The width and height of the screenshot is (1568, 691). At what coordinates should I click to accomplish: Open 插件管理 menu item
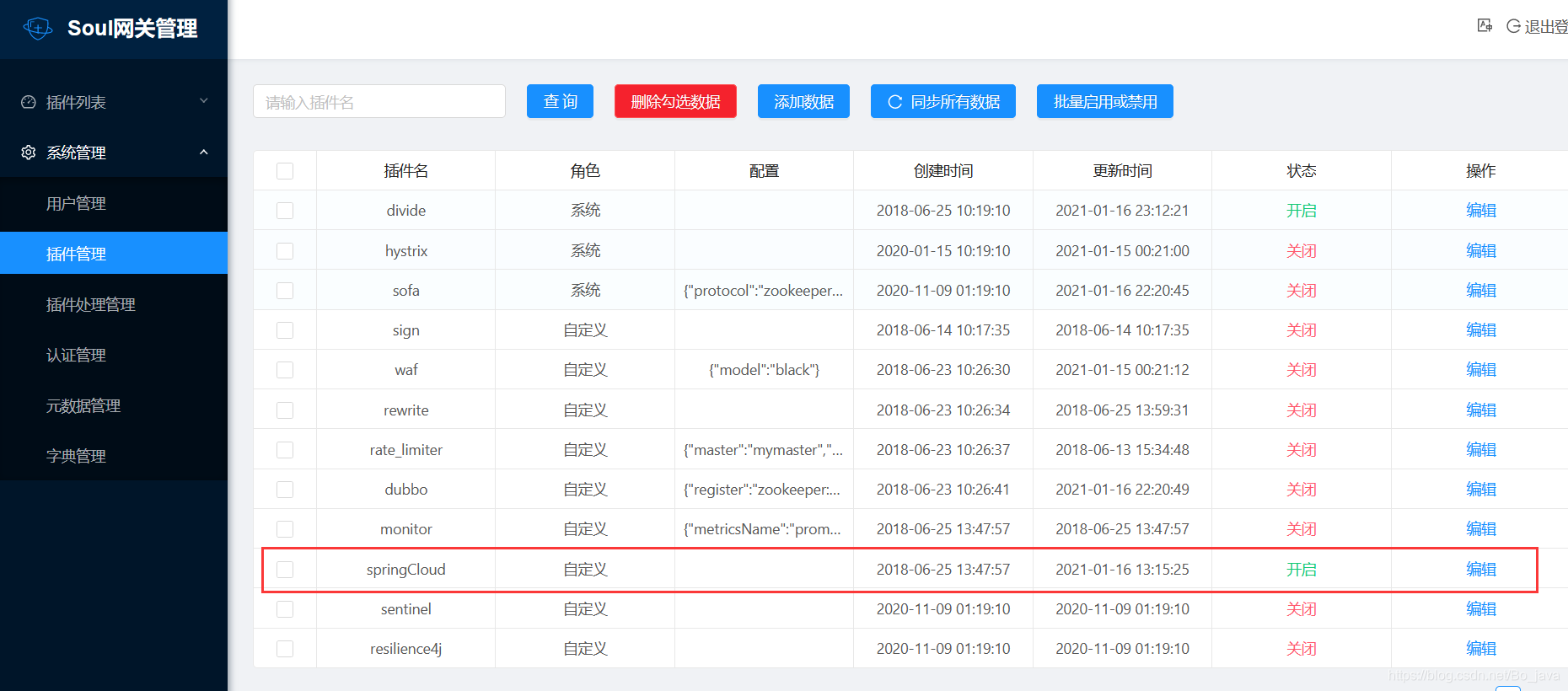pos(114,254)
